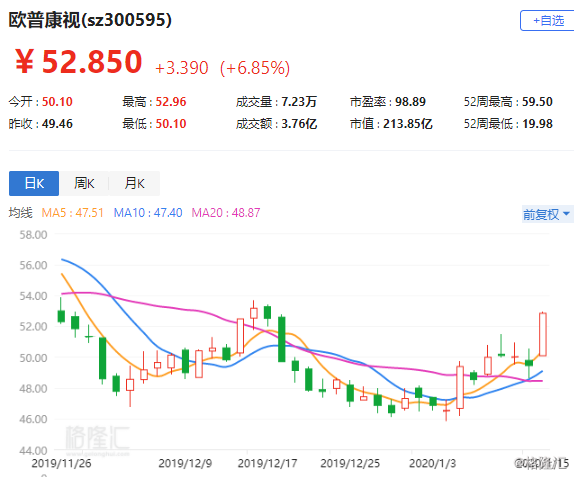This screenshot has width=574, height=477.
Task: Click the 52周最低 value 19.98
Action: (537, 124)
